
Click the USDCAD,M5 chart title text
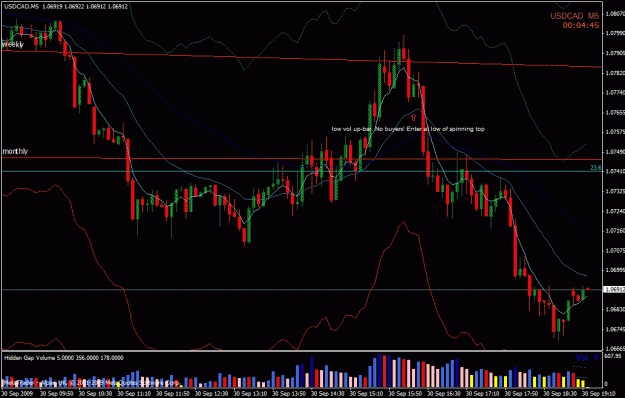[65, 6]
